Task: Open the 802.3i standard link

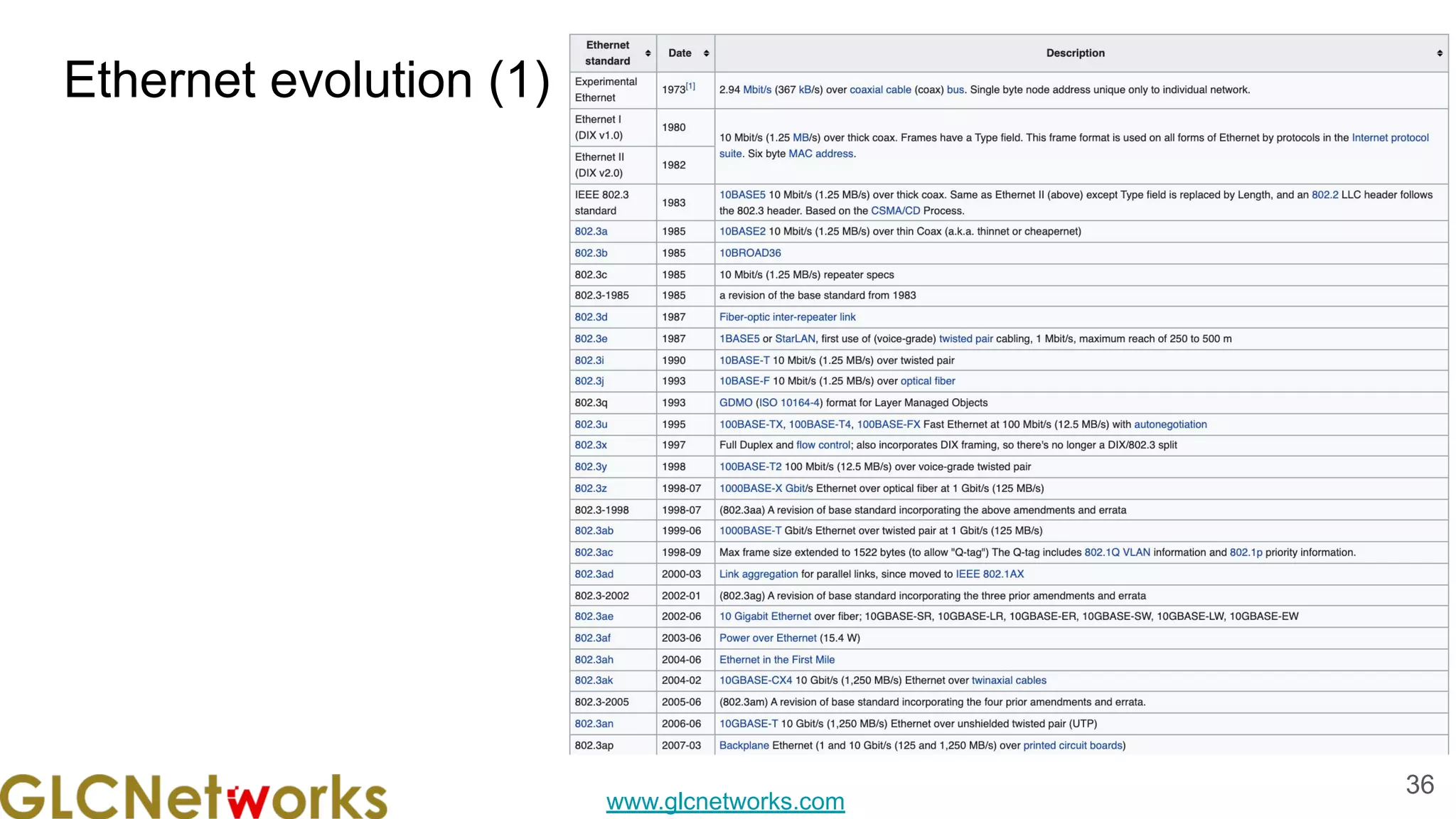Action: 589,360
